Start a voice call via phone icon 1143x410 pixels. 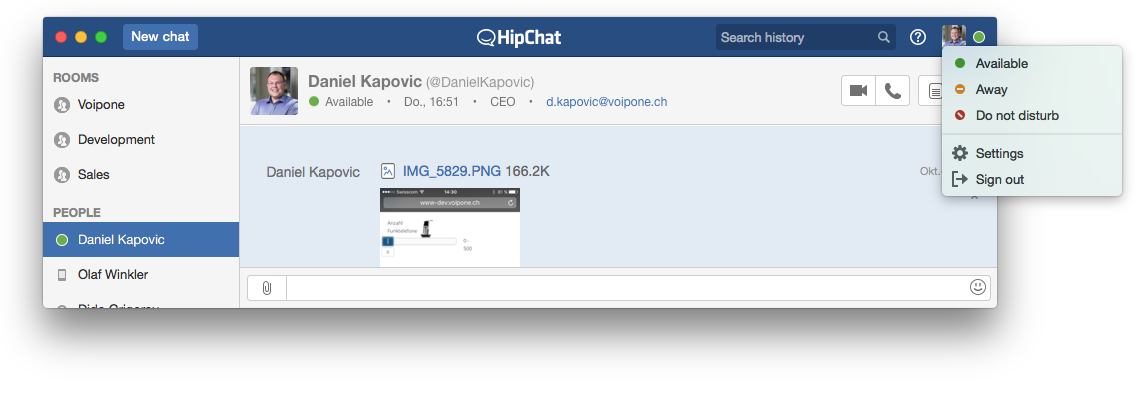pyautogui.click(x=892, y=90)
